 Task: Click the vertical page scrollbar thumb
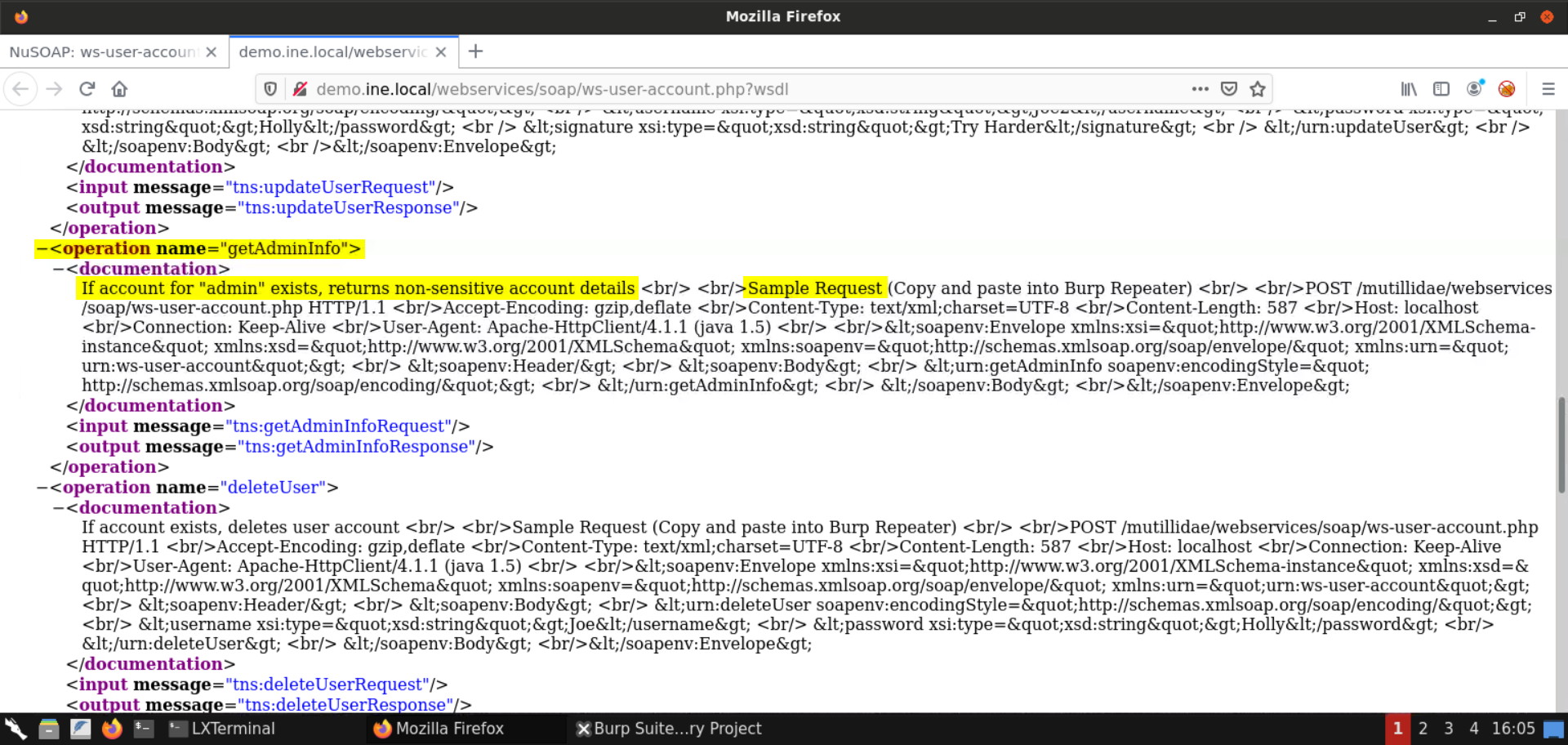(1561, 445)
